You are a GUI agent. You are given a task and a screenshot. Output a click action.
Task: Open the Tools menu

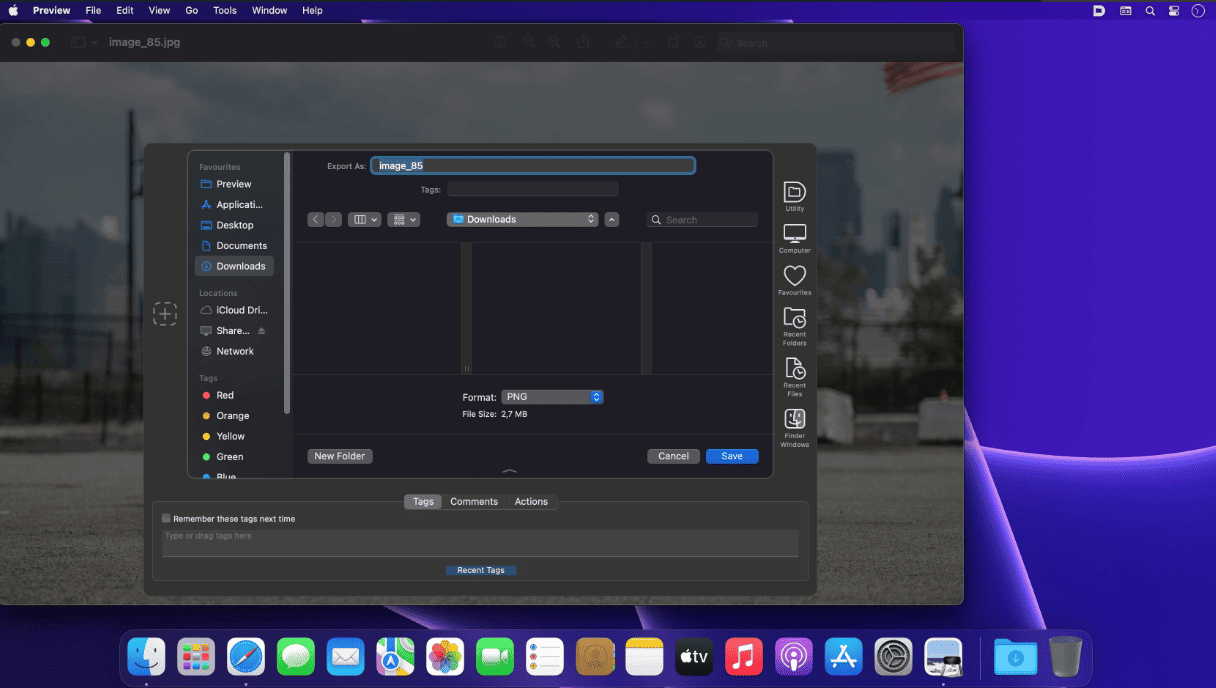point(225,10)
